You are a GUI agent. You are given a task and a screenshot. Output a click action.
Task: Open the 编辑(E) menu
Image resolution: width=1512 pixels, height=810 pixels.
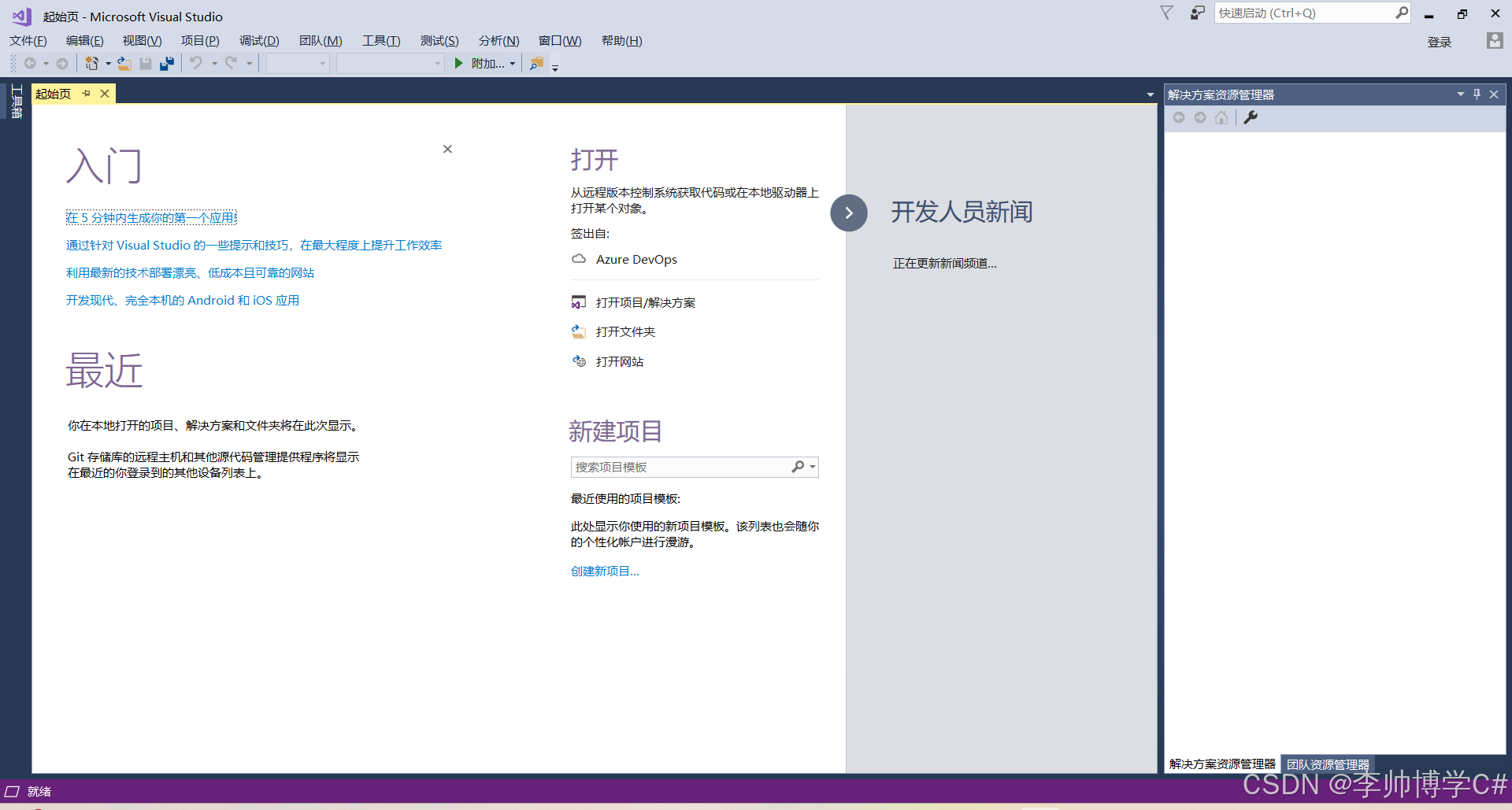[85, 41]
